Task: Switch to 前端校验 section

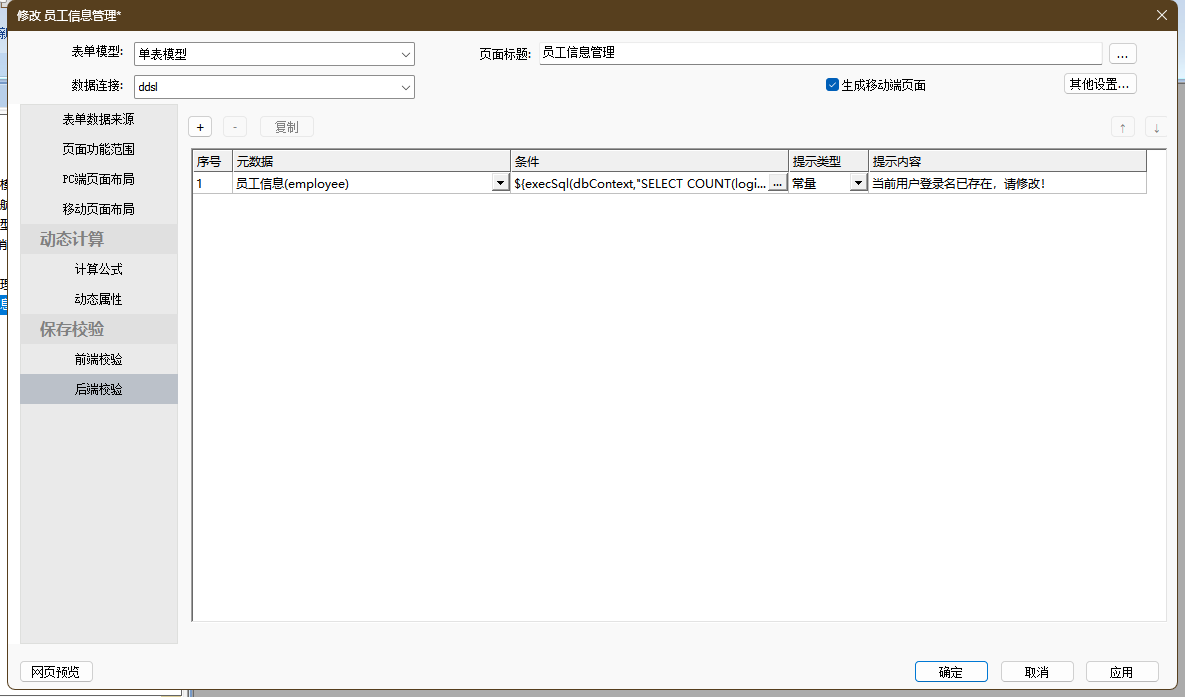Action: (98, 359)
